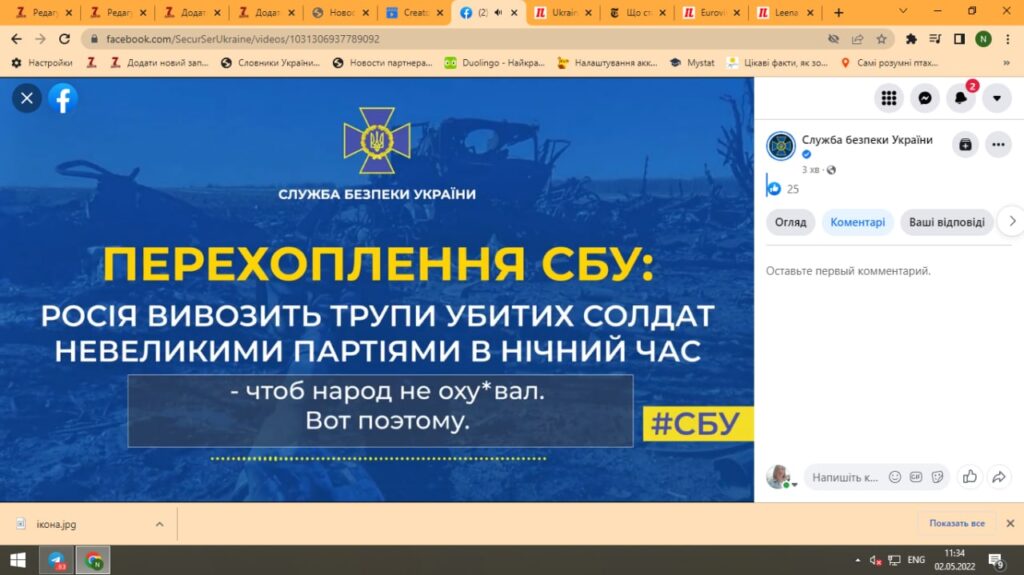Switch to the Огляд tab
This screenshot has height=575, width=1024.
point(790,222)
